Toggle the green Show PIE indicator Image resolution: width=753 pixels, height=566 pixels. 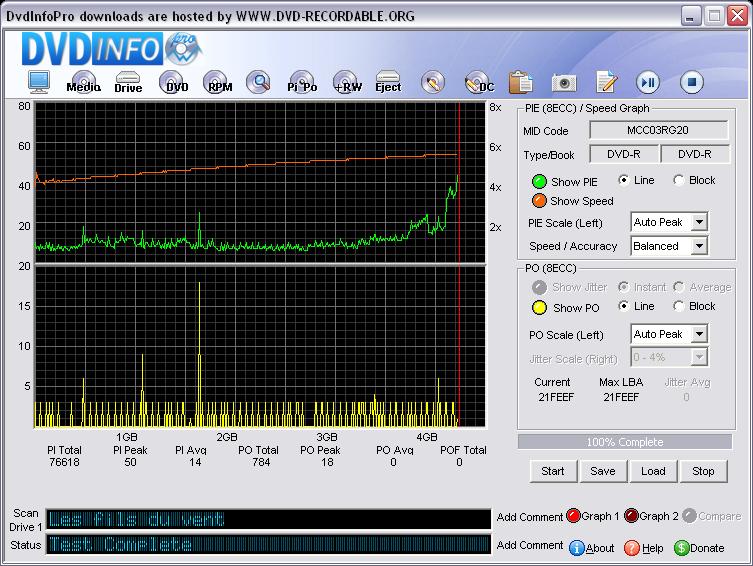pyautogui.click(x=539, y=182)
